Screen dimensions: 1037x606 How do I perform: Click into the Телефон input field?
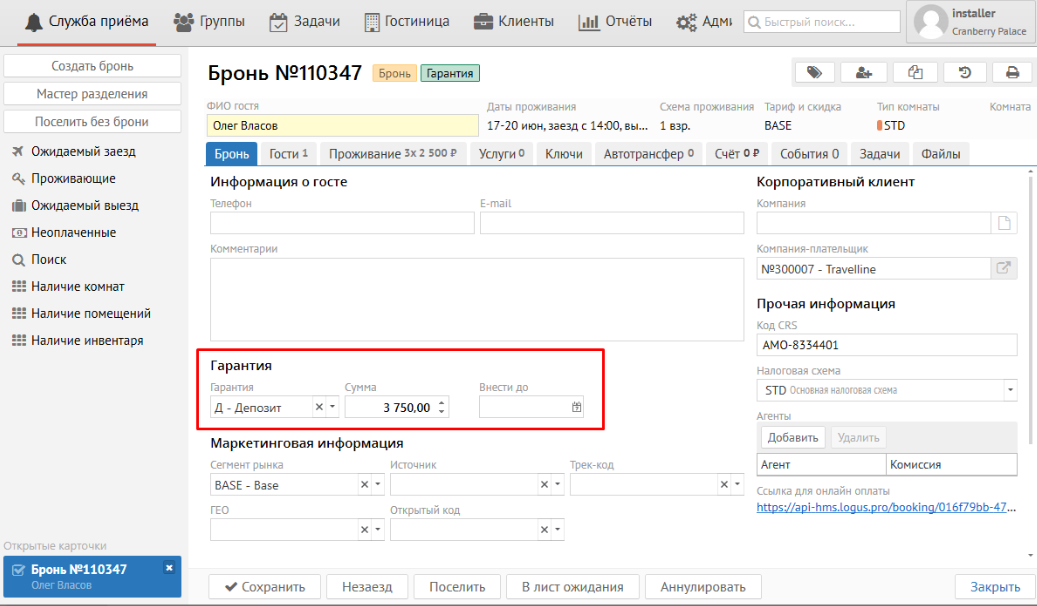[x=342, y=223]
